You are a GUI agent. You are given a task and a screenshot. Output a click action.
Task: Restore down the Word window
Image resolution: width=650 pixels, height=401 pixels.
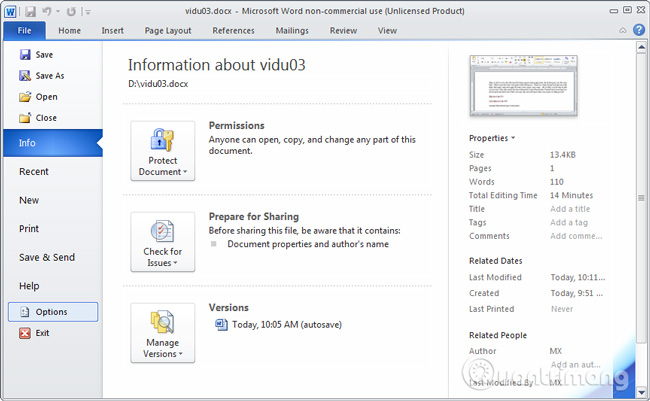coord(627,10)
